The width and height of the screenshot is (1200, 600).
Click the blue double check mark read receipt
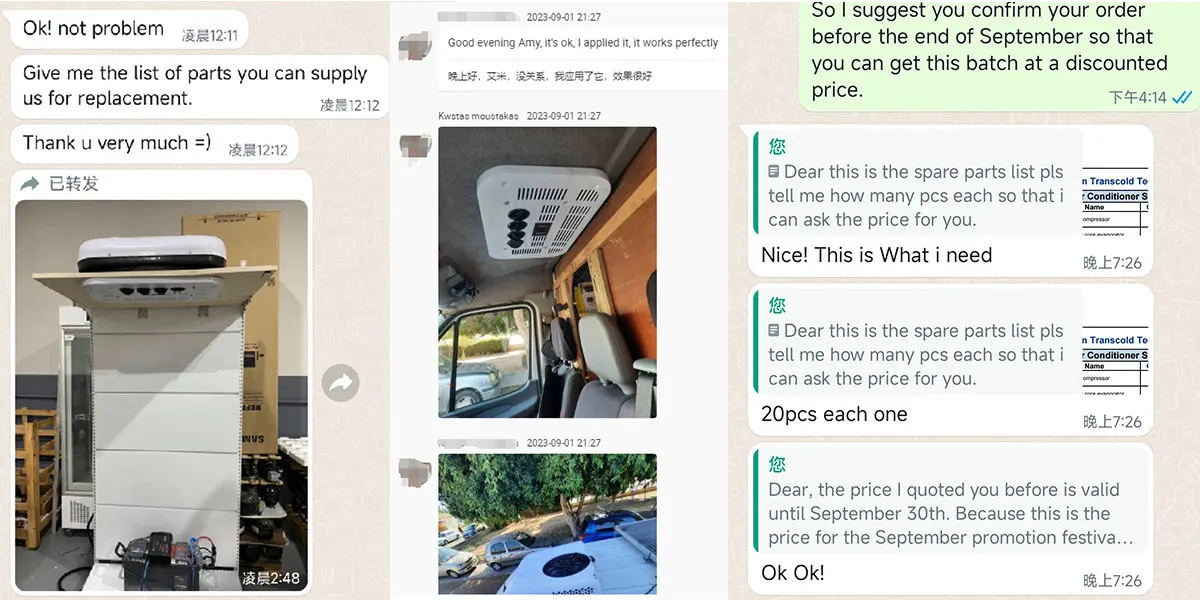[x=1182, y=97]
